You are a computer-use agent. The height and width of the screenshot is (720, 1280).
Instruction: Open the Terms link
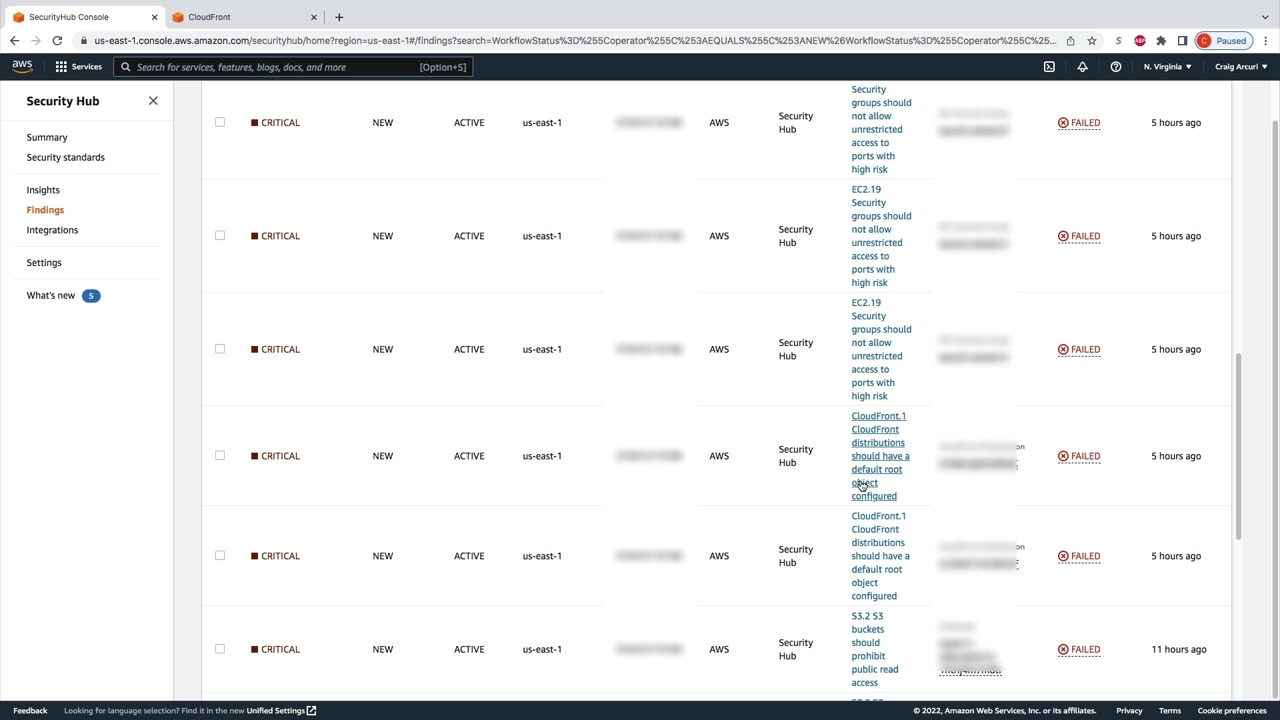click(1170, 711)
